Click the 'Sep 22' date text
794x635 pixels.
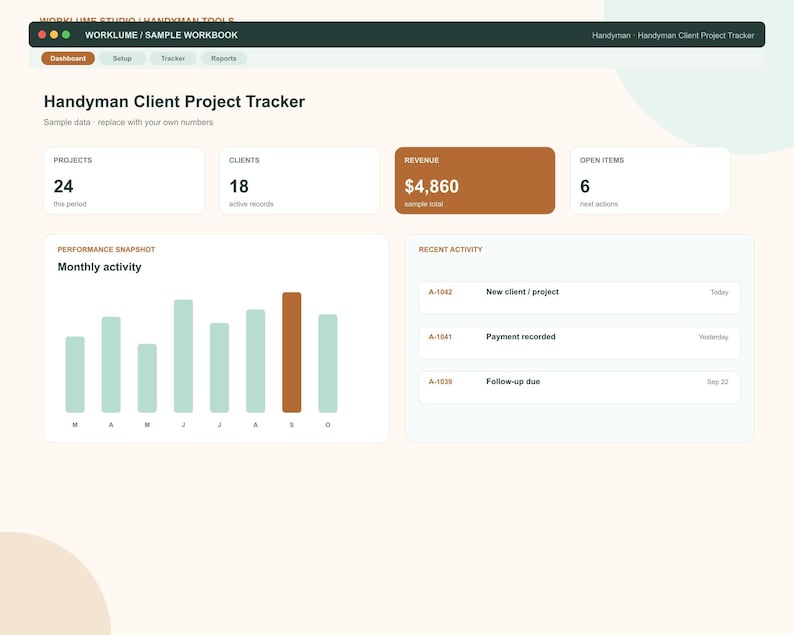pos(718,382)
